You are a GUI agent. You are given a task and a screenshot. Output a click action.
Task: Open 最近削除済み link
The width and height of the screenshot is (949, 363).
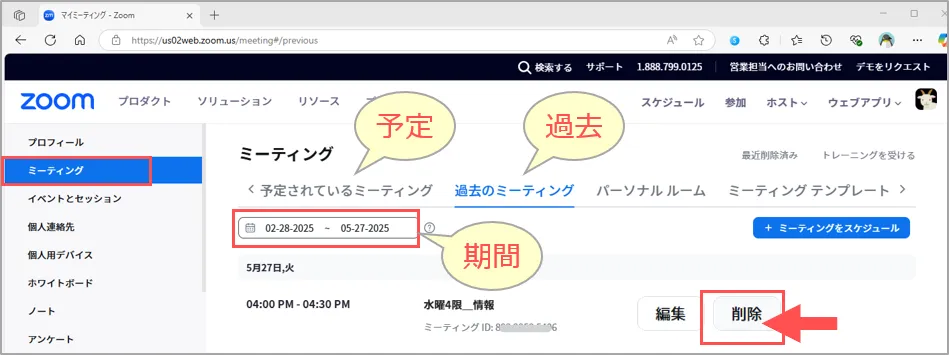coord(769,155)
